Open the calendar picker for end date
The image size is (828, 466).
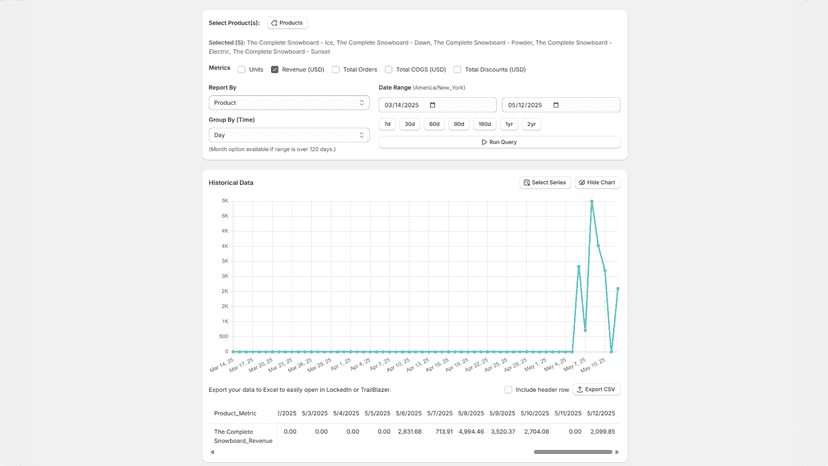(556, 105)
